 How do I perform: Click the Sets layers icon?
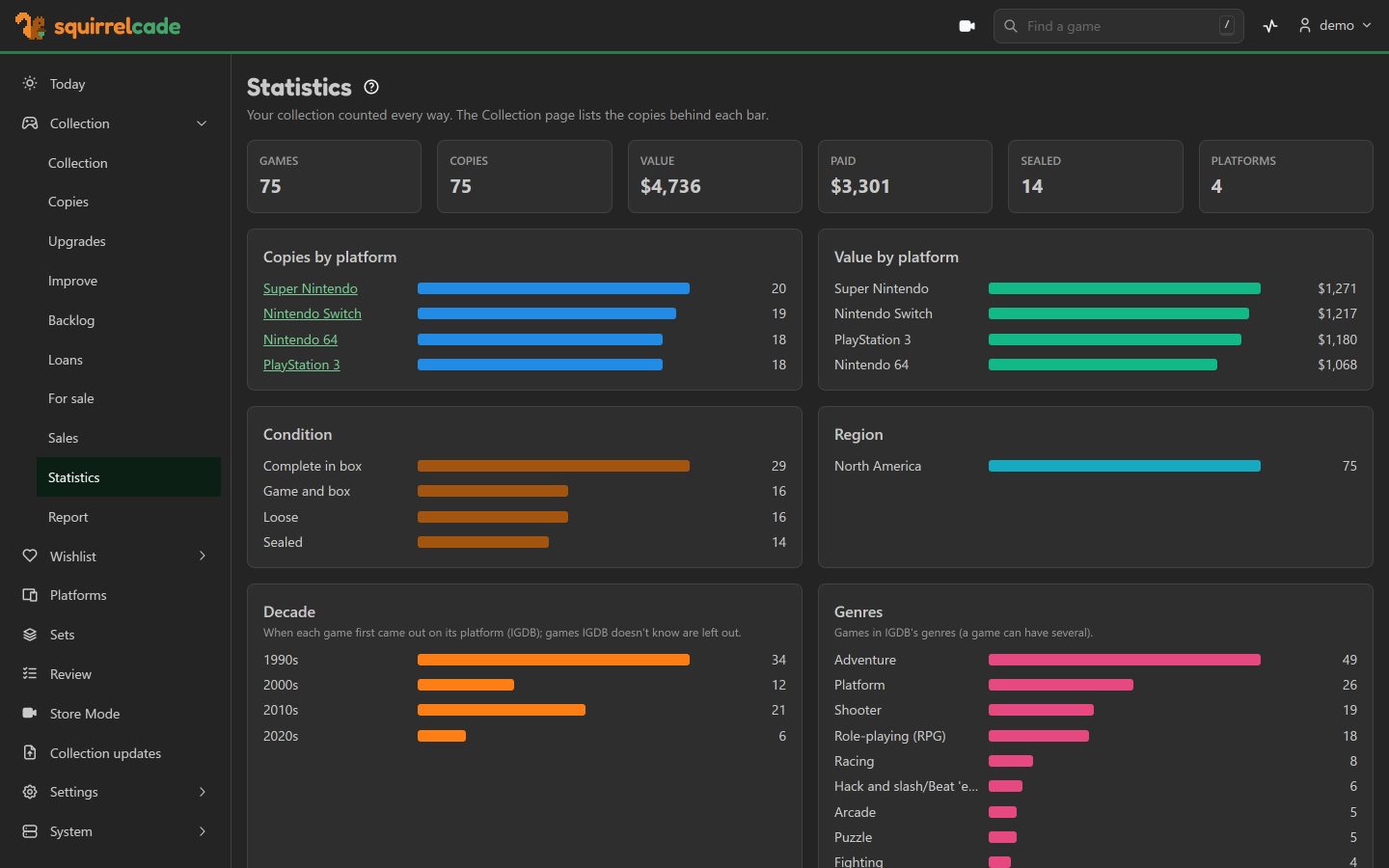[30, 635]
